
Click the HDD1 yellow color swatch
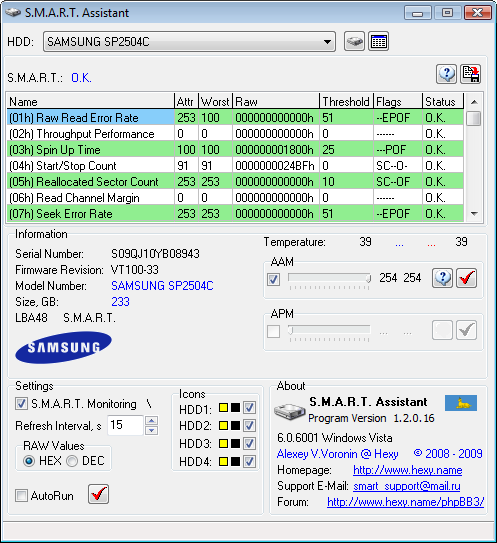(x=223, y=408)
